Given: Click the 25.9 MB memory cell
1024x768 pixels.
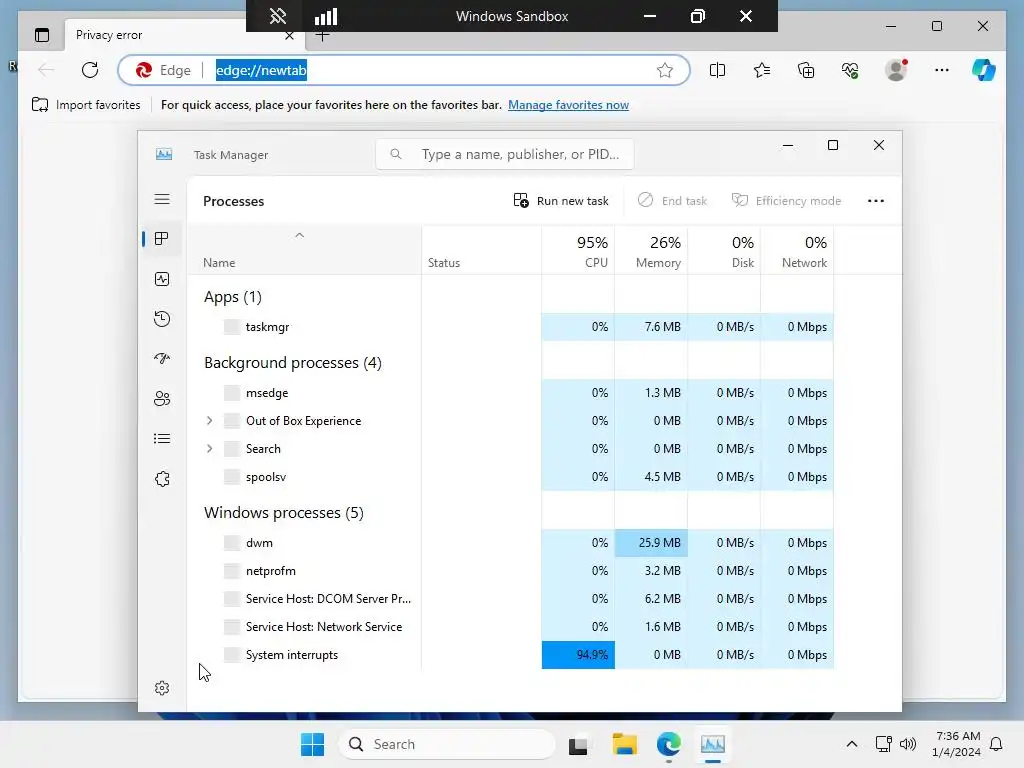Looking at the screenshot, I should 651,543.
